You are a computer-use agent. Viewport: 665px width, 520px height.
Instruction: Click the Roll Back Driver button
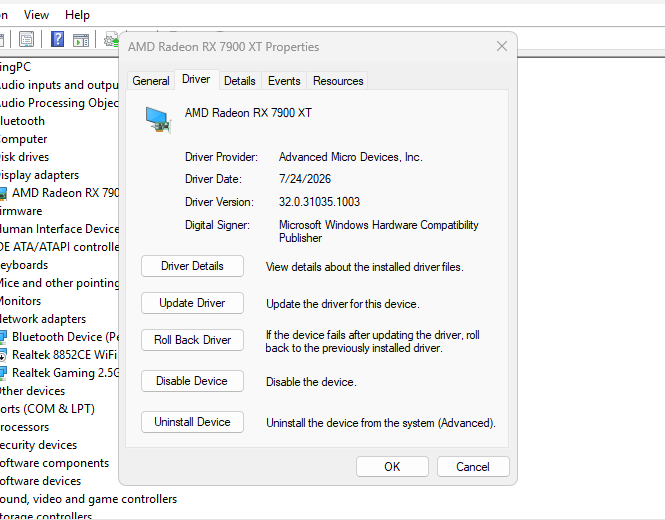point(192,340)
